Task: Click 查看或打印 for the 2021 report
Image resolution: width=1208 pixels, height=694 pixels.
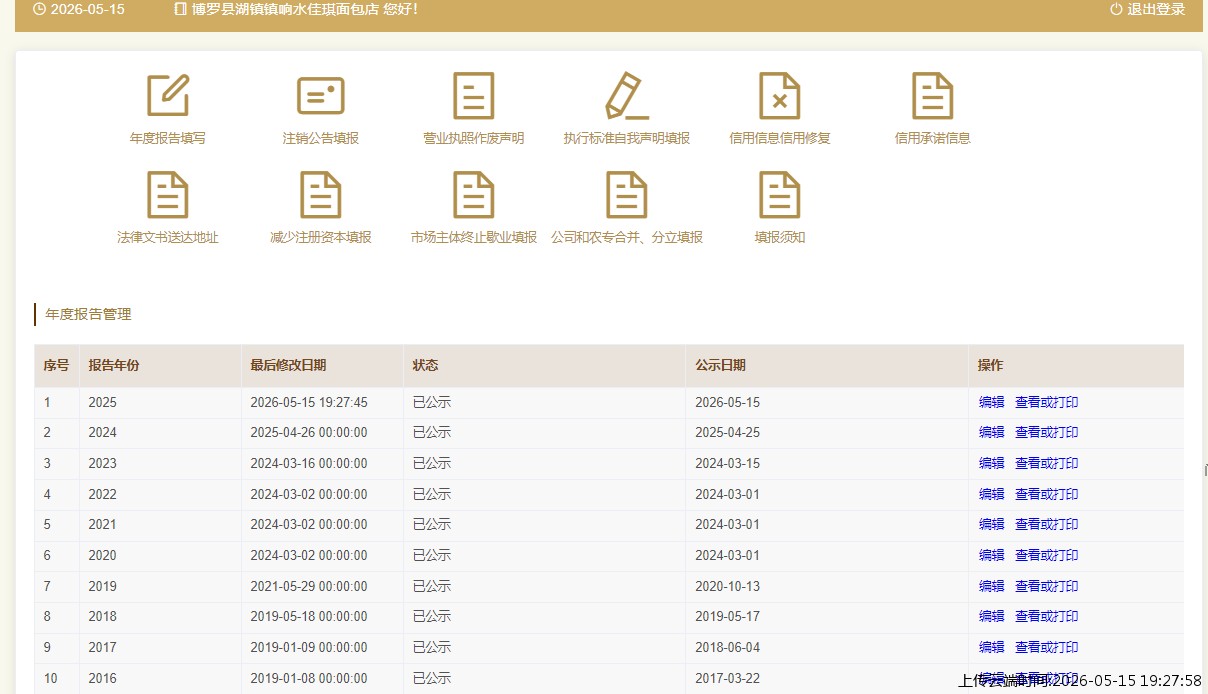Action: (x=1047, y=524)
